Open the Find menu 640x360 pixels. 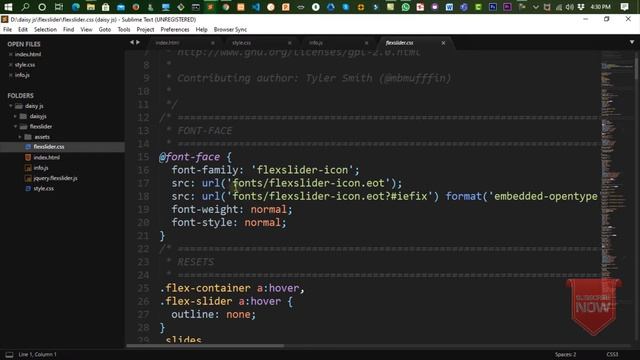[69, 29]
